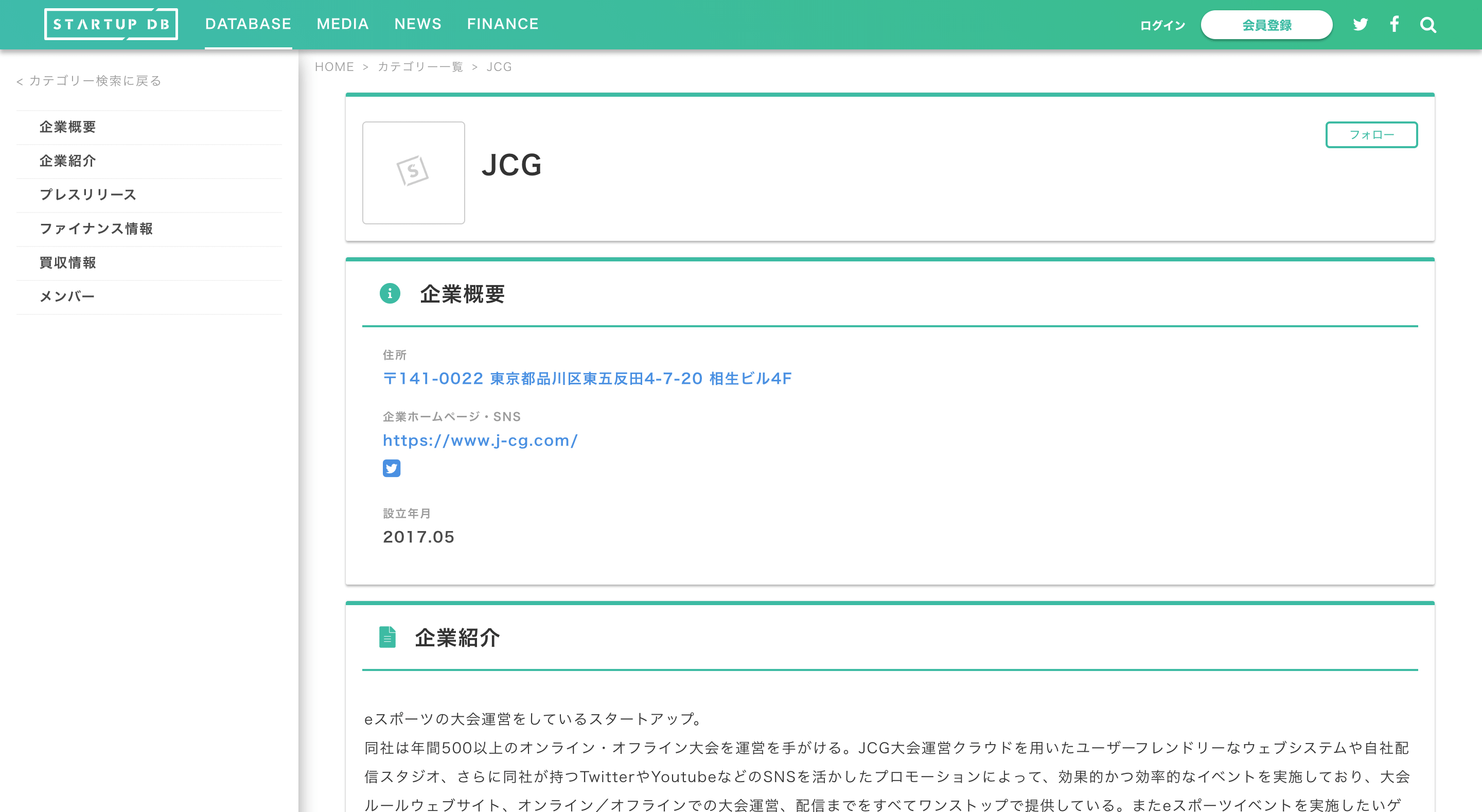The height and width of the screenshot is (812, 1482).
Task: Follow JCG with フォロー button
Action: pyautogui.click(x=1371, y=135)
